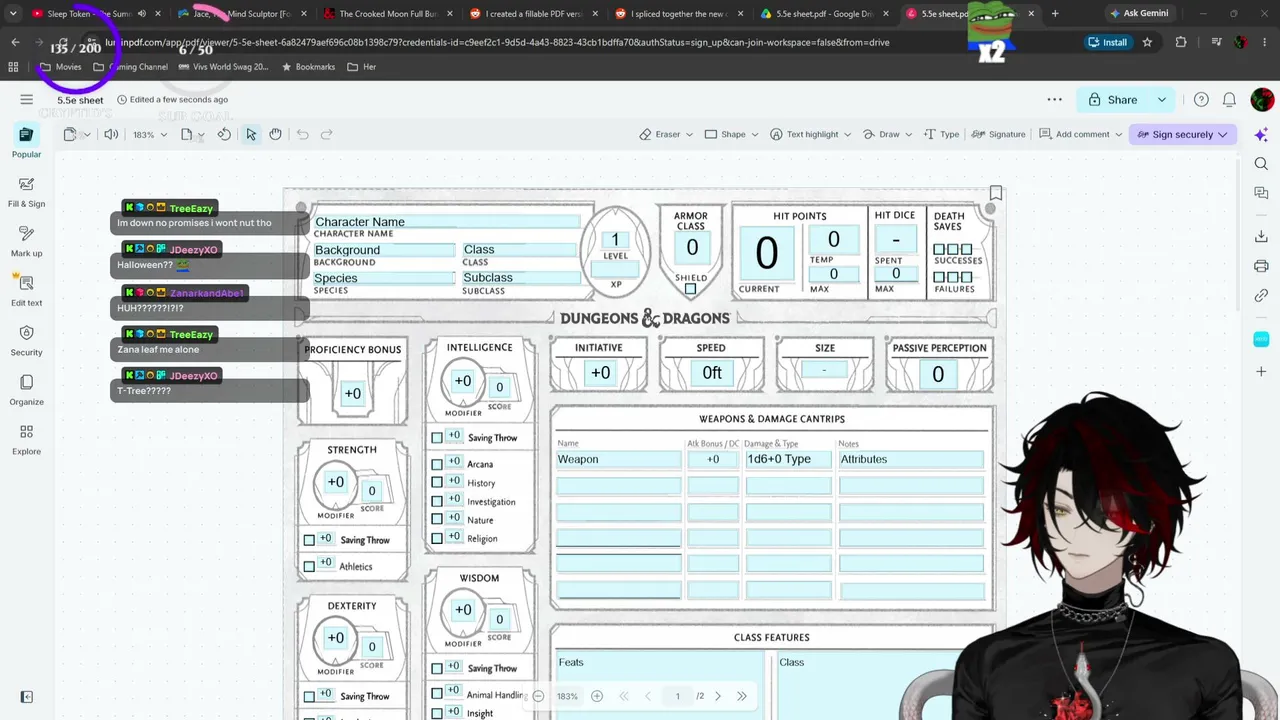Open the Share options arrow
This screenshot has height=720, width=1280.
coord(1162,100)
